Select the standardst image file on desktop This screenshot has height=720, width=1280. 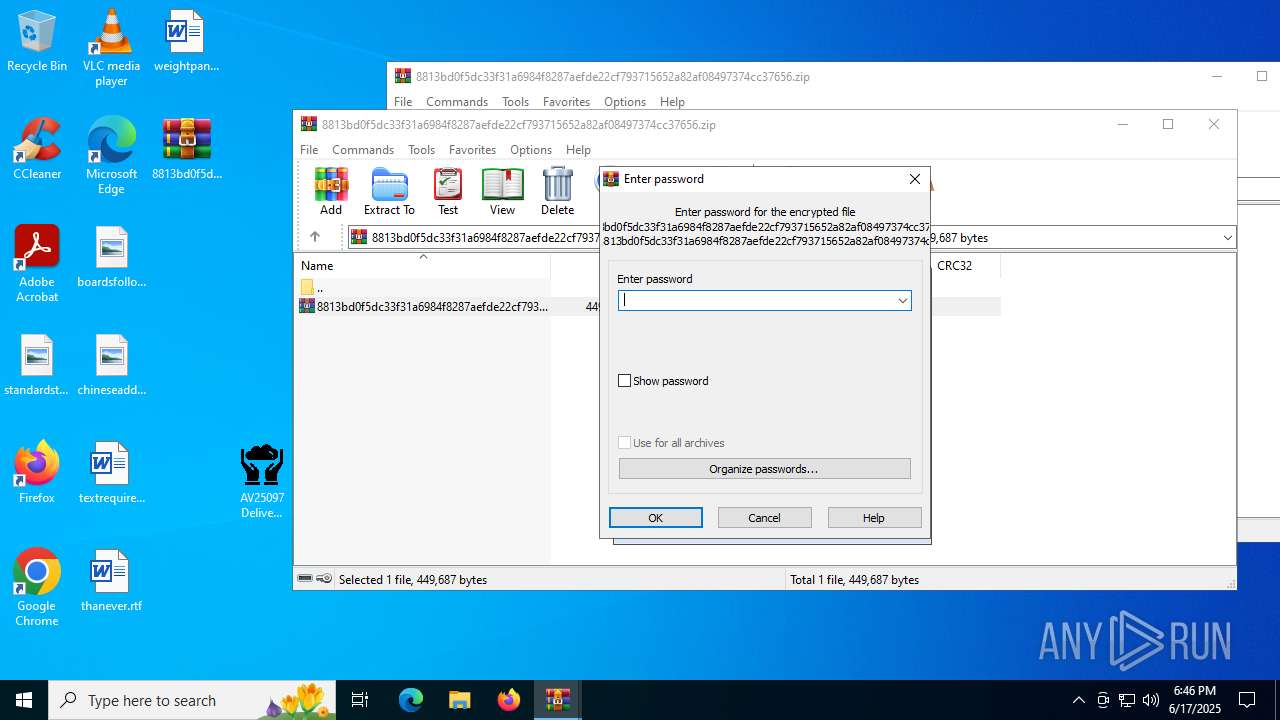coord(37,365)
